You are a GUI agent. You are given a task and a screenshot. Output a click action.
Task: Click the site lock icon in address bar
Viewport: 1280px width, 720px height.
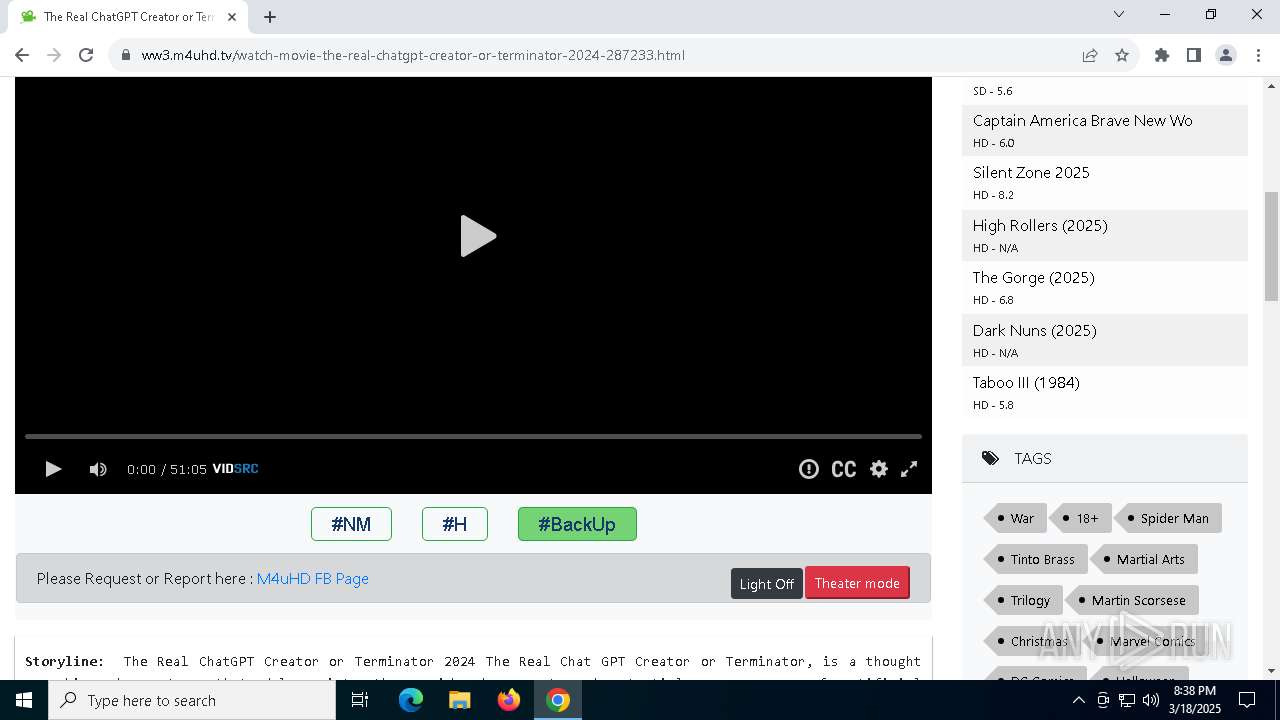click(x=125, y=55)
